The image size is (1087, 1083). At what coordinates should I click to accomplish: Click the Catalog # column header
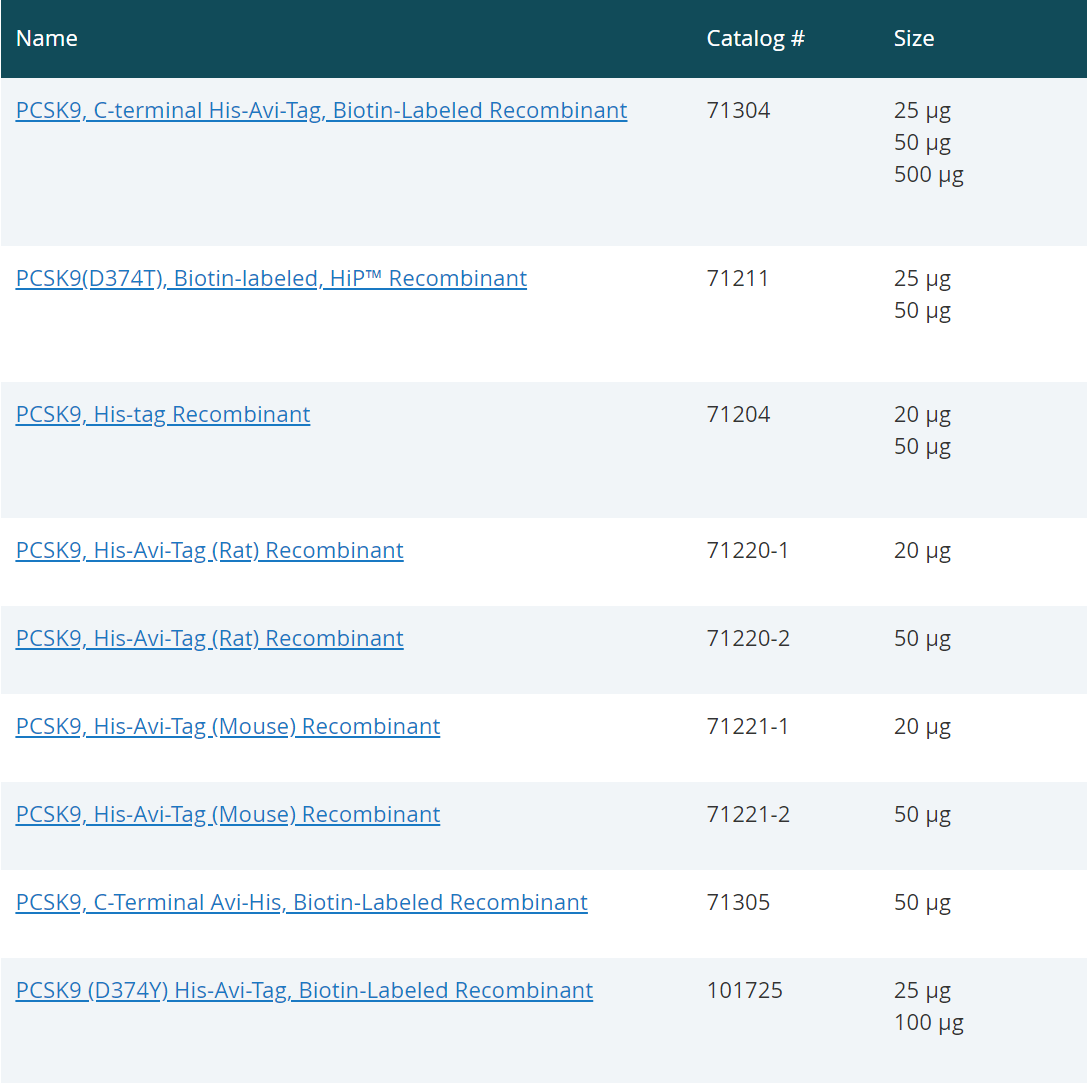[755, 38]
